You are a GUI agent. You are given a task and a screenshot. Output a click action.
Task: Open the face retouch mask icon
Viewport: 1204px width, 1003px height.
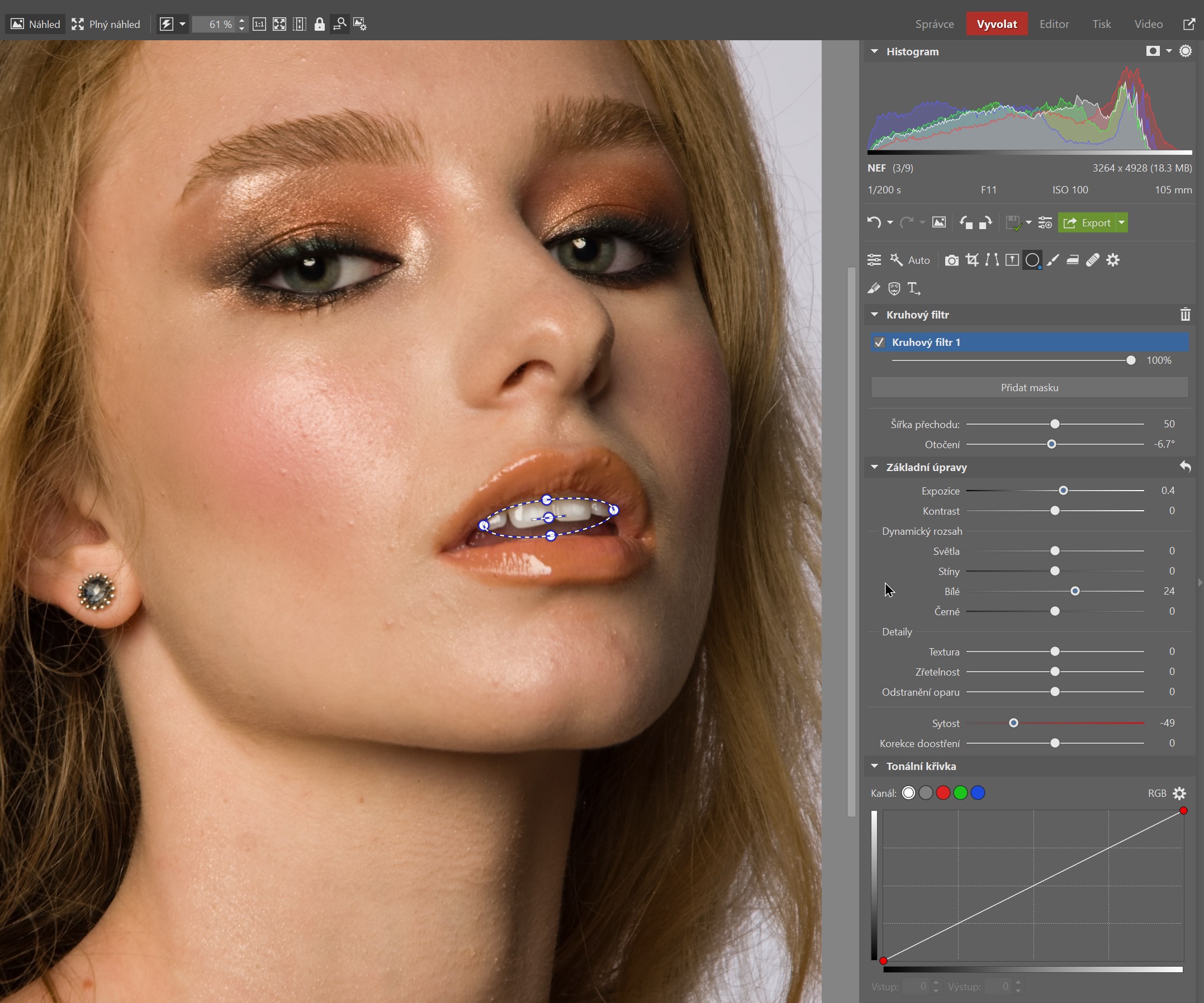[x=894, y=288]
